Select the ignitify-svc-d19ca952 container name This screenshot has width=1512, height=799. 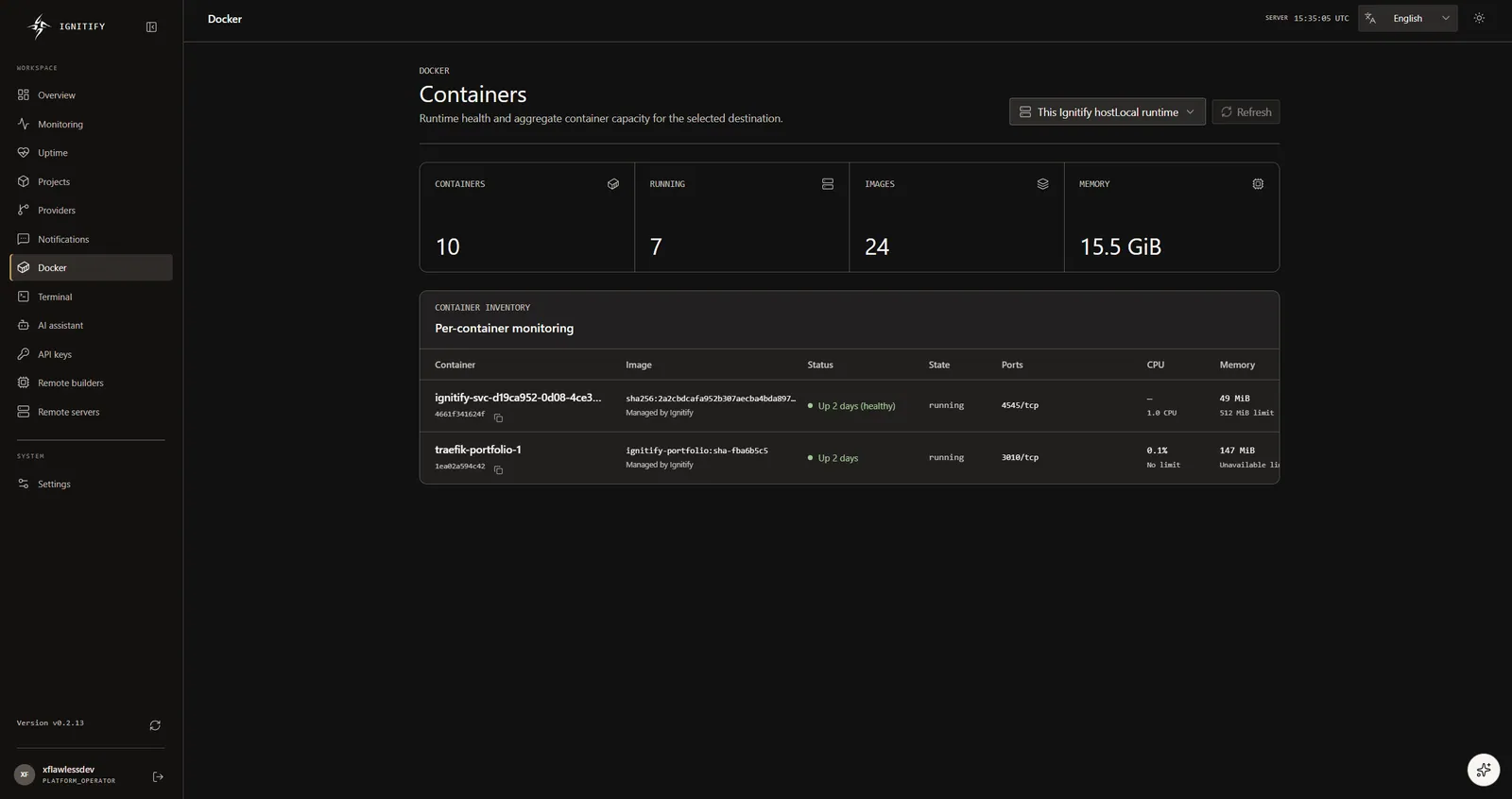[x=518, y=398]
